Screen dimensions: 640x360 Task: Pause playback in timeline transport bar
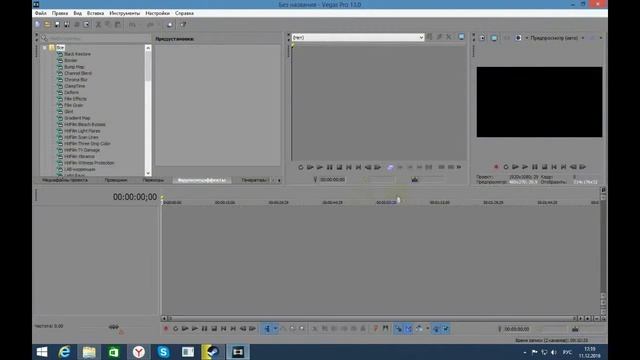204,329
